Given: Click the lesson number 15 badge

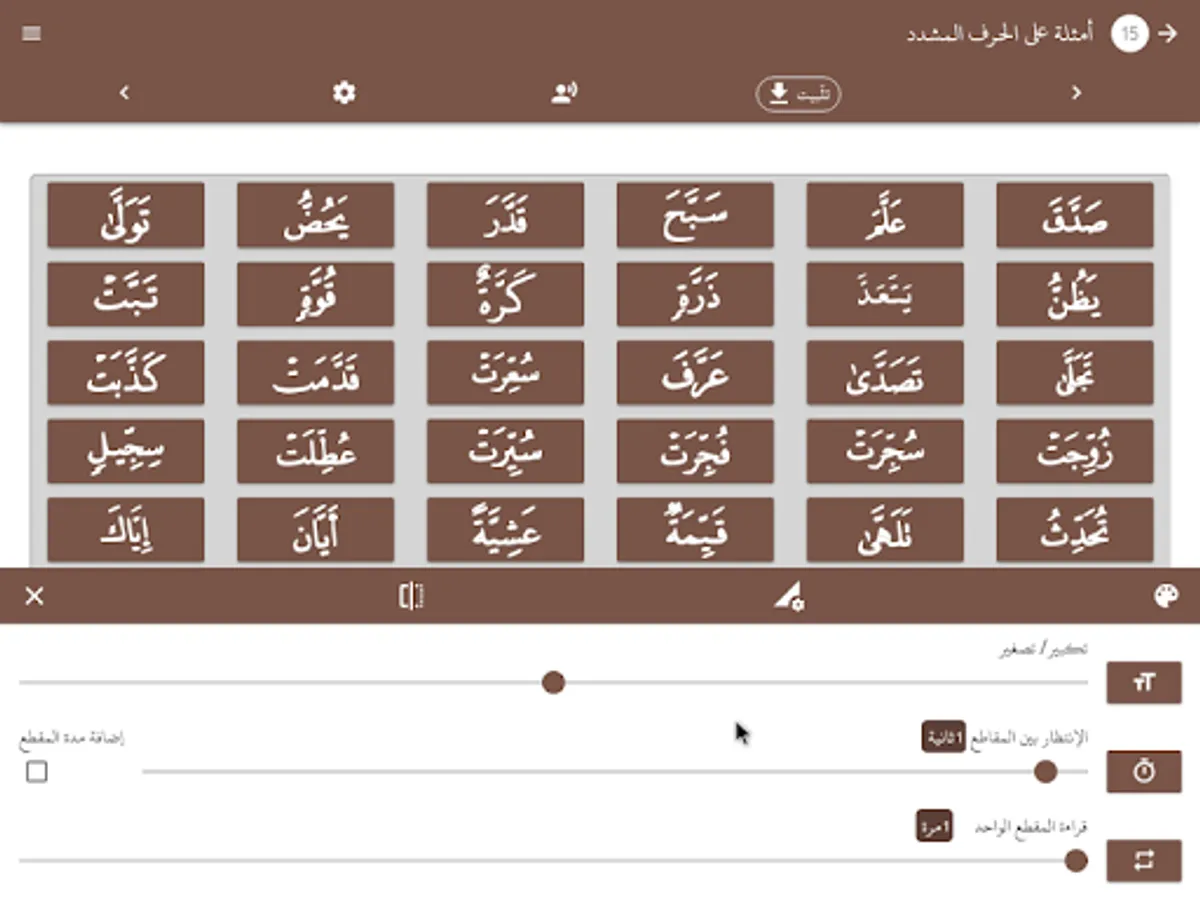Looking at the screenshot, I should click(1129, 34).
